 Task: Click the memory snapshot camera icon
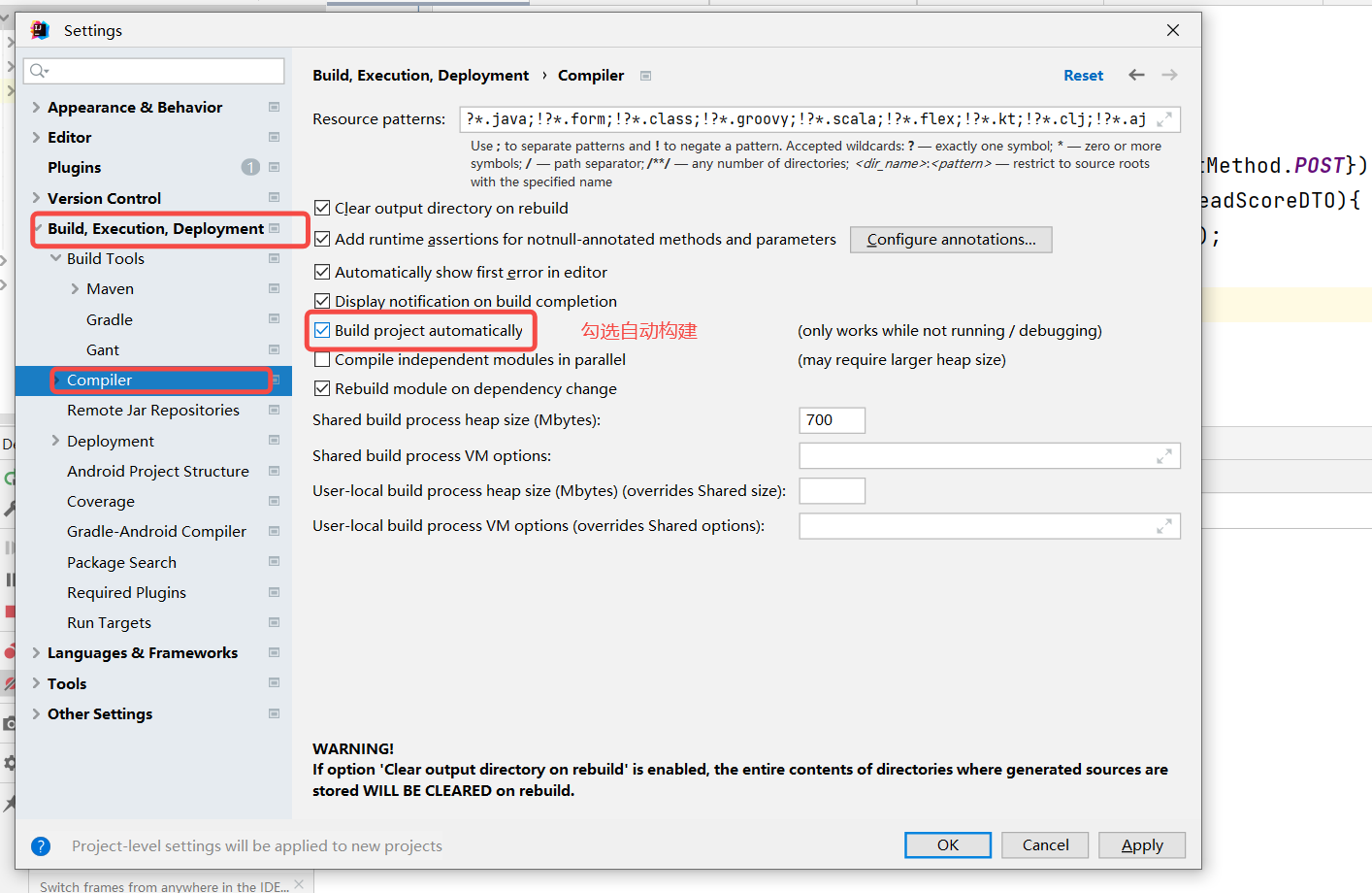(x=8, y=722)
